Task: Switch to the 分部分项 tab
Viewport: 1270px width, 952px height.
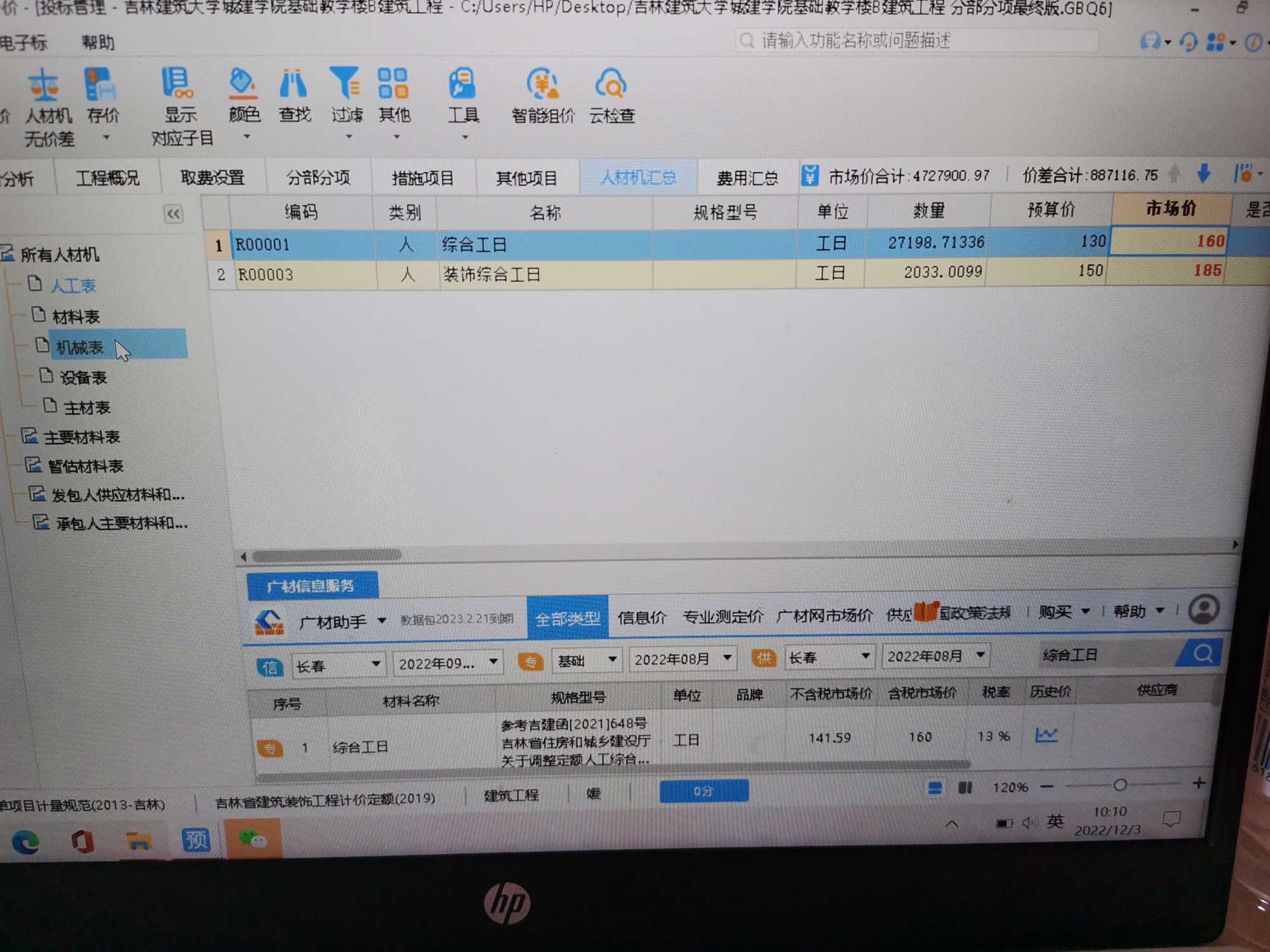Action: click(x=318, y=178)
